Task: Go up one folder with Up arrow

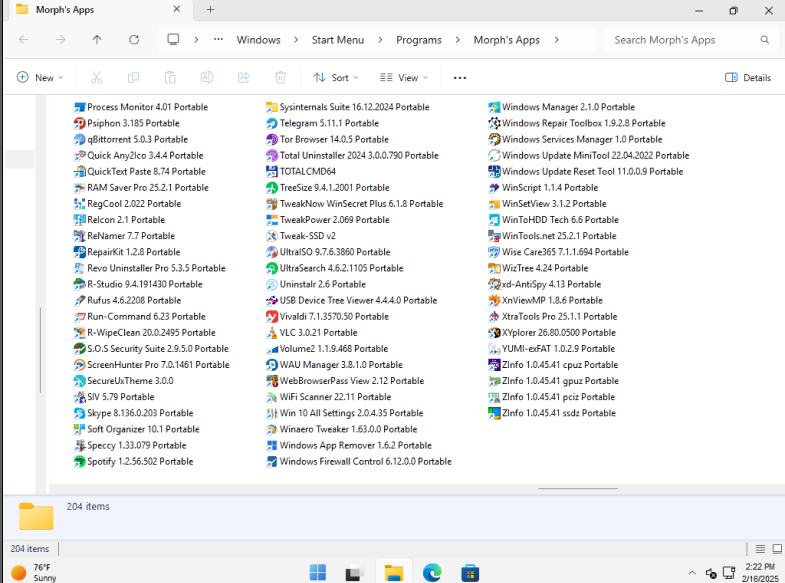Action: (x=97, y=40)
